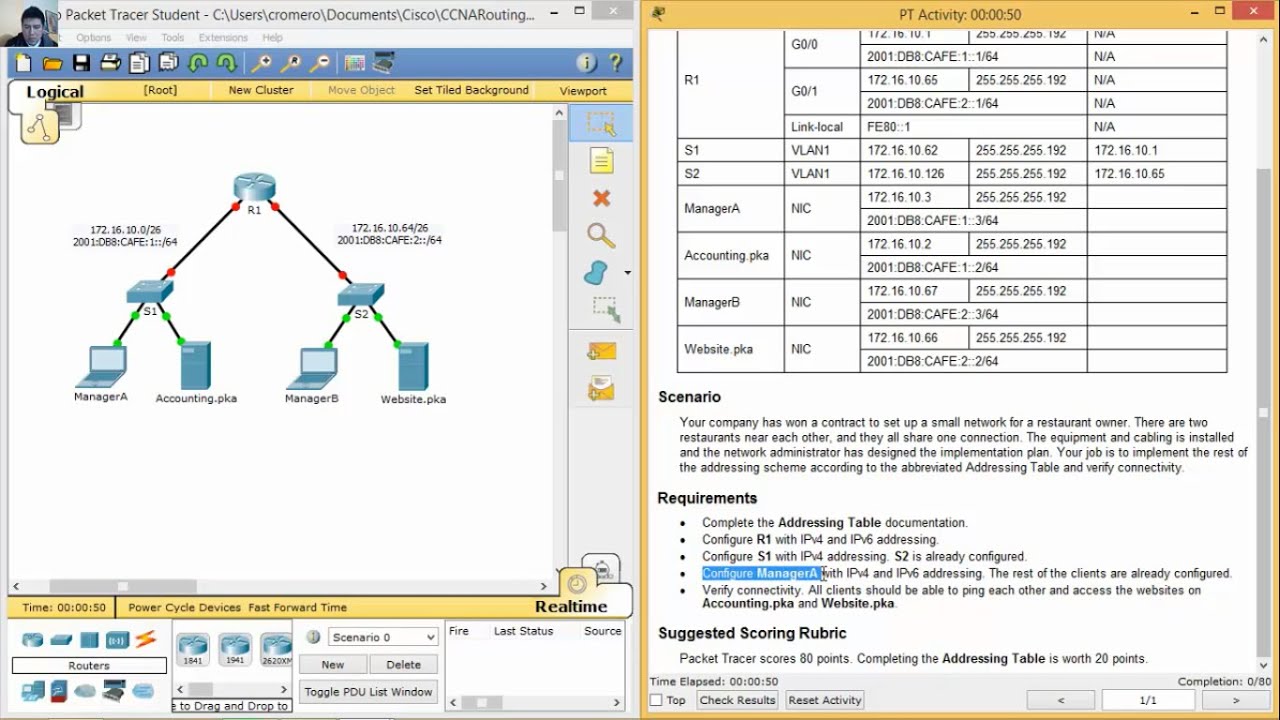Open the drawing palette icon
Screen dimensions: 1280x720
(355, 63)
